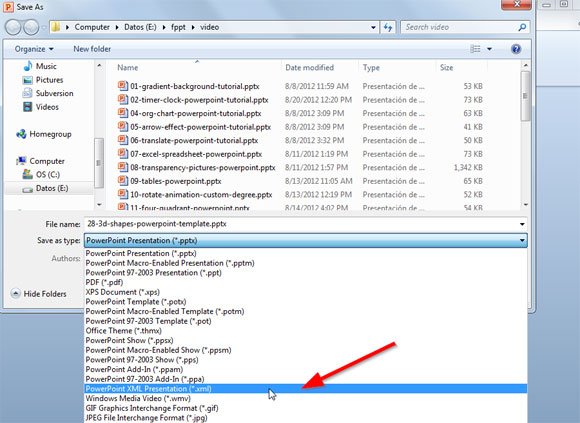
Task: Expand the address bar history dropdown
Action: coord(373,27)
